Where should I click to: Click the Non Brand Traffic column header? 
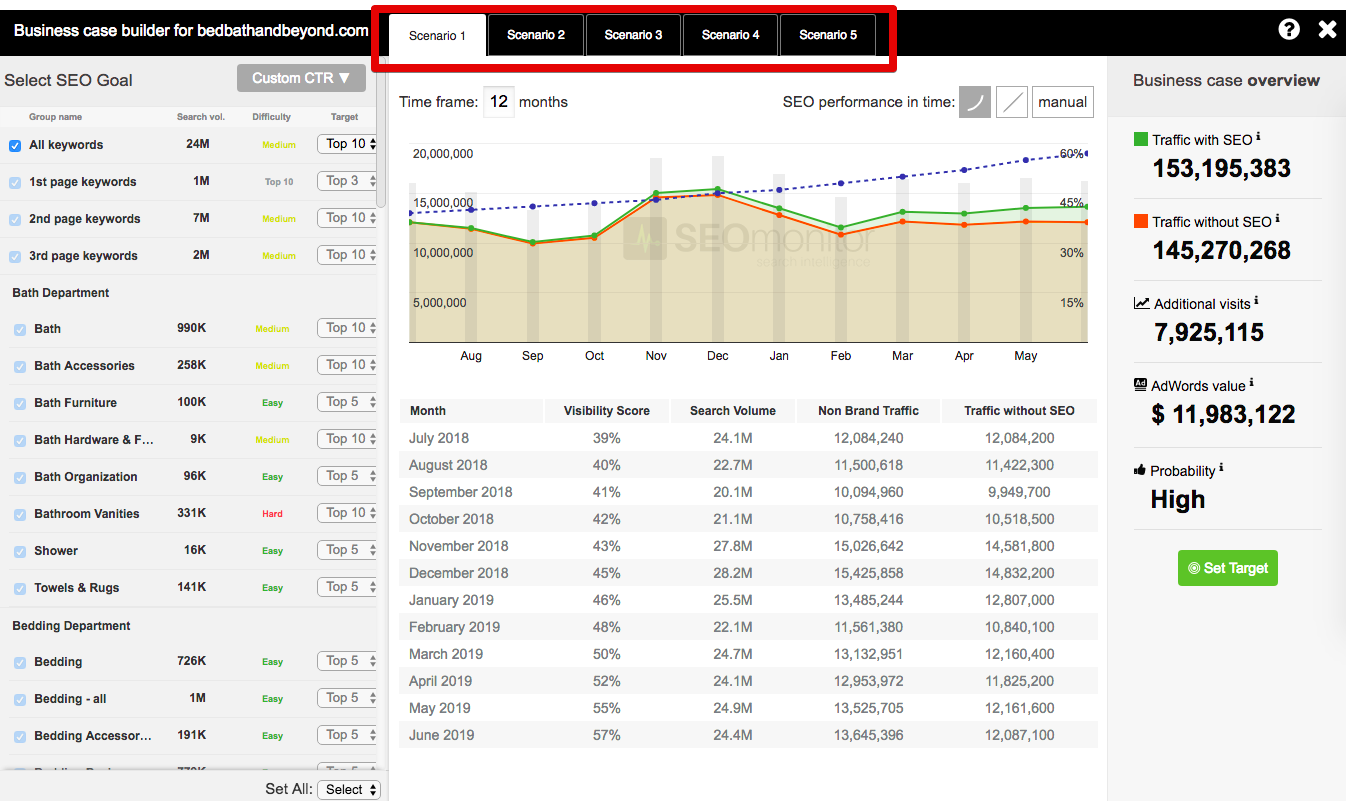868,411
